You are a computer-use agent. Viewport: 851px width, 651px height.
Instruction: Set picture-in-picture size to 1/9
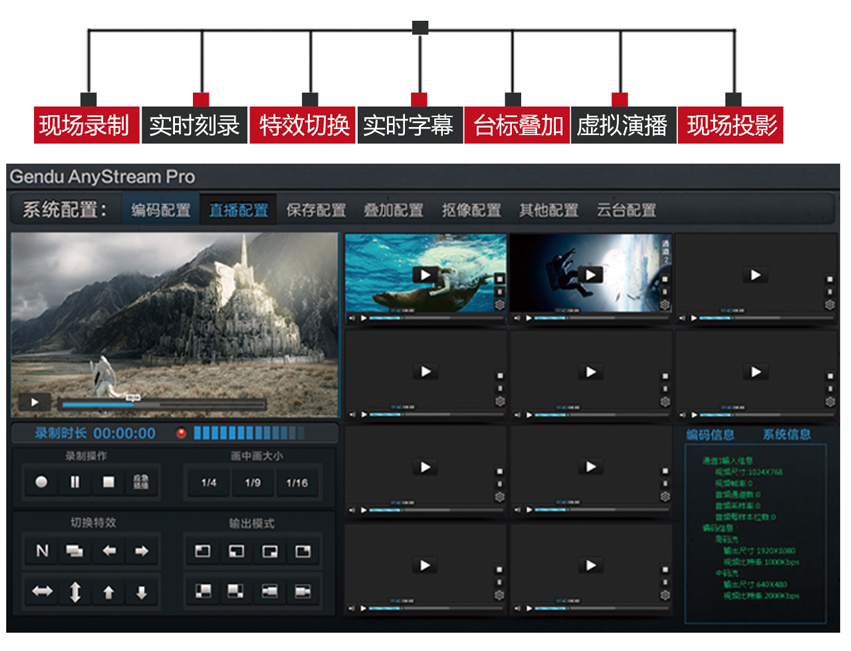(x=253, y=482)
